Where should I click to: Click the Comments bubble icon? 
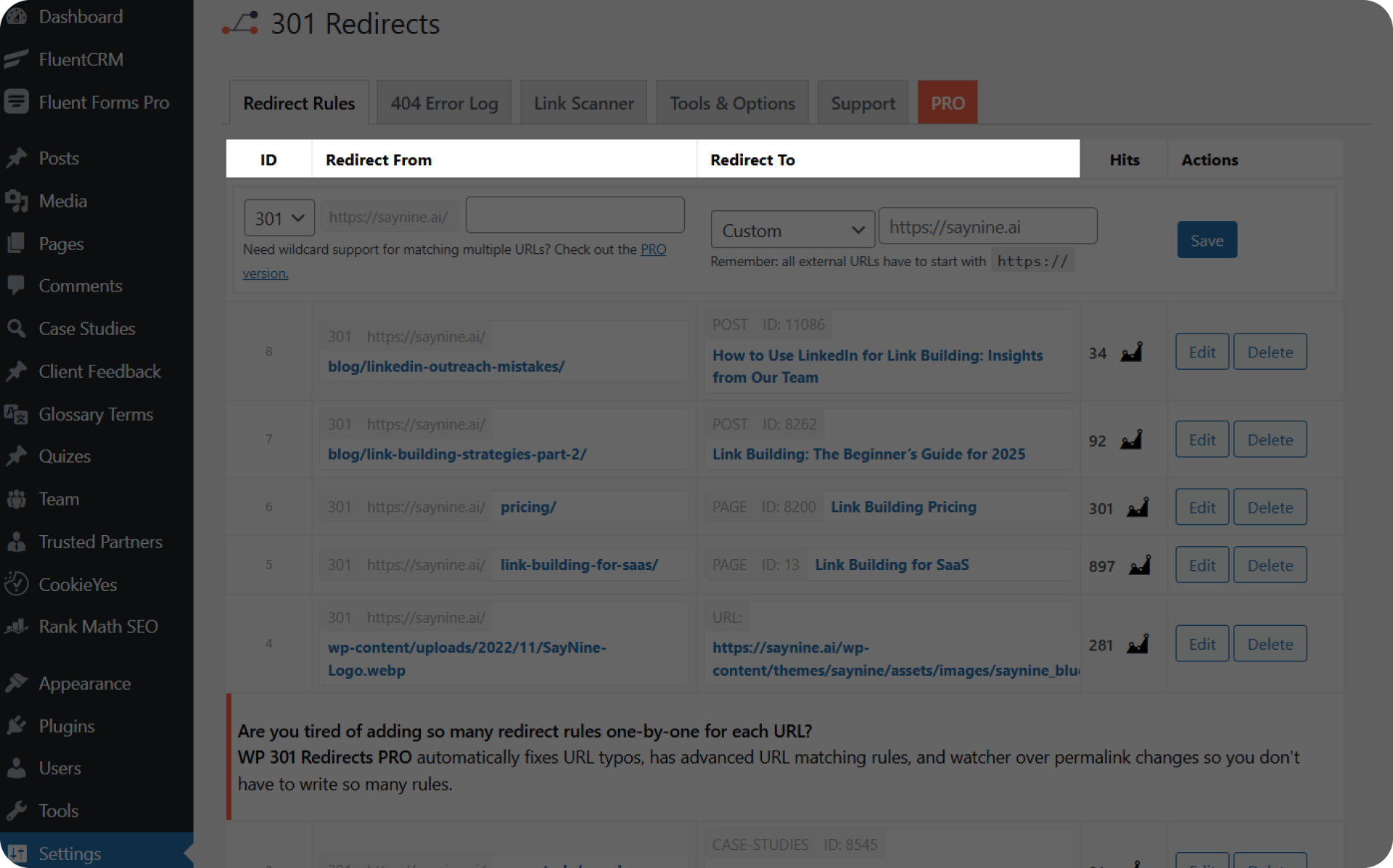pyautogui.click(x=17, y=285)
